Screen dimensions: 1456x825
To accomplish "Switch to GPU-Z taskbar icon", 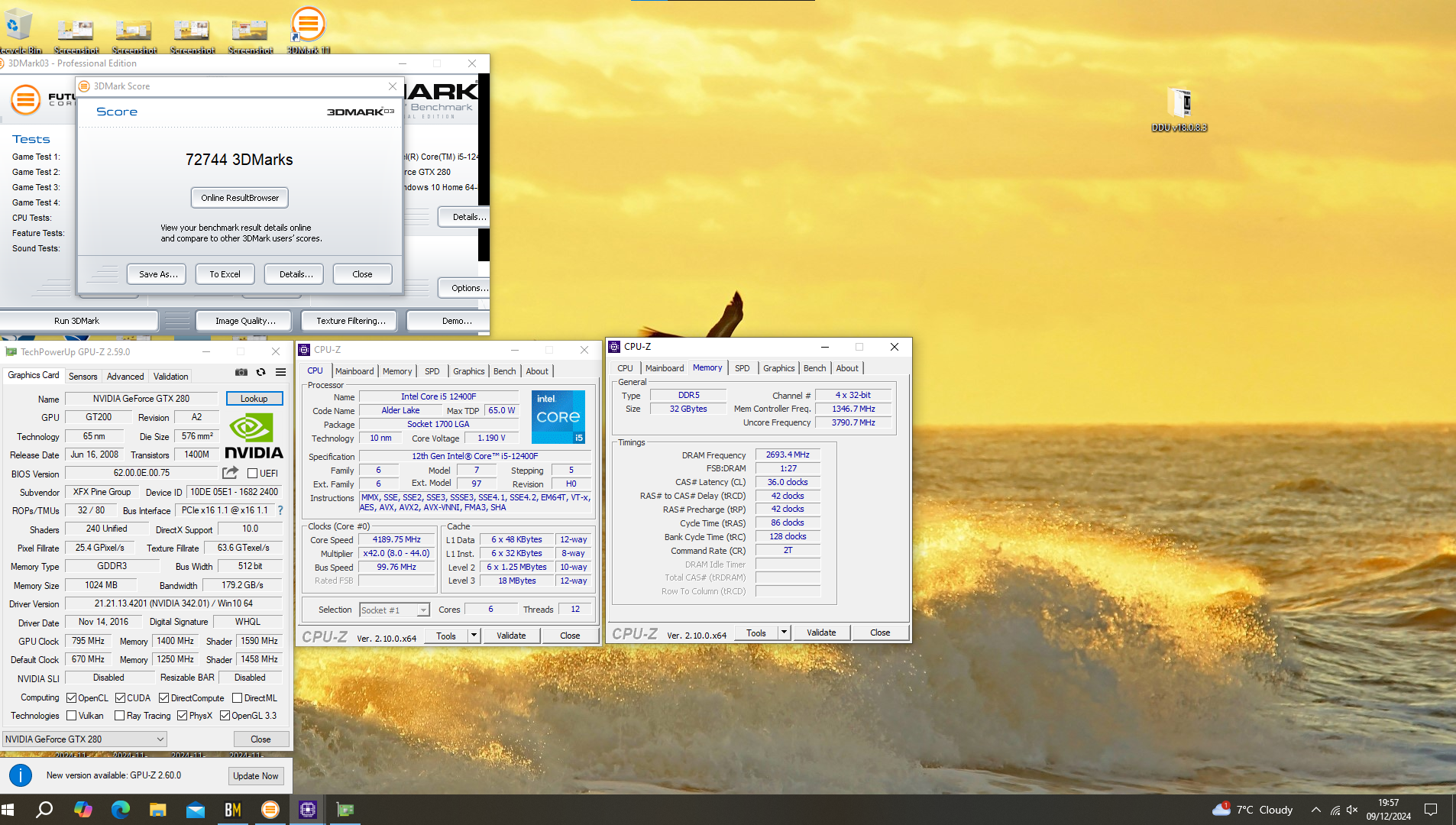I will pyautogui.click(x=345, y=810).
